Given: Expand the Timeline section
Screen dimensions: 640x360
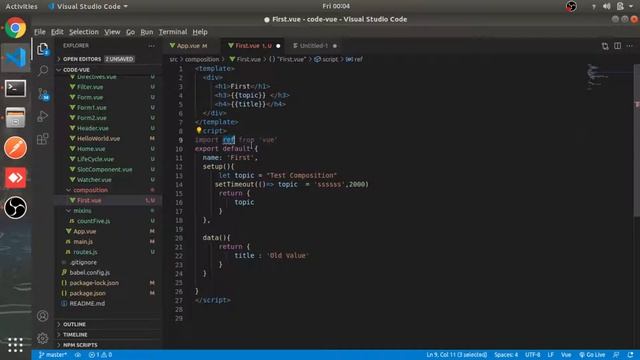Looking at the screenshot, I should coord(108,335).
